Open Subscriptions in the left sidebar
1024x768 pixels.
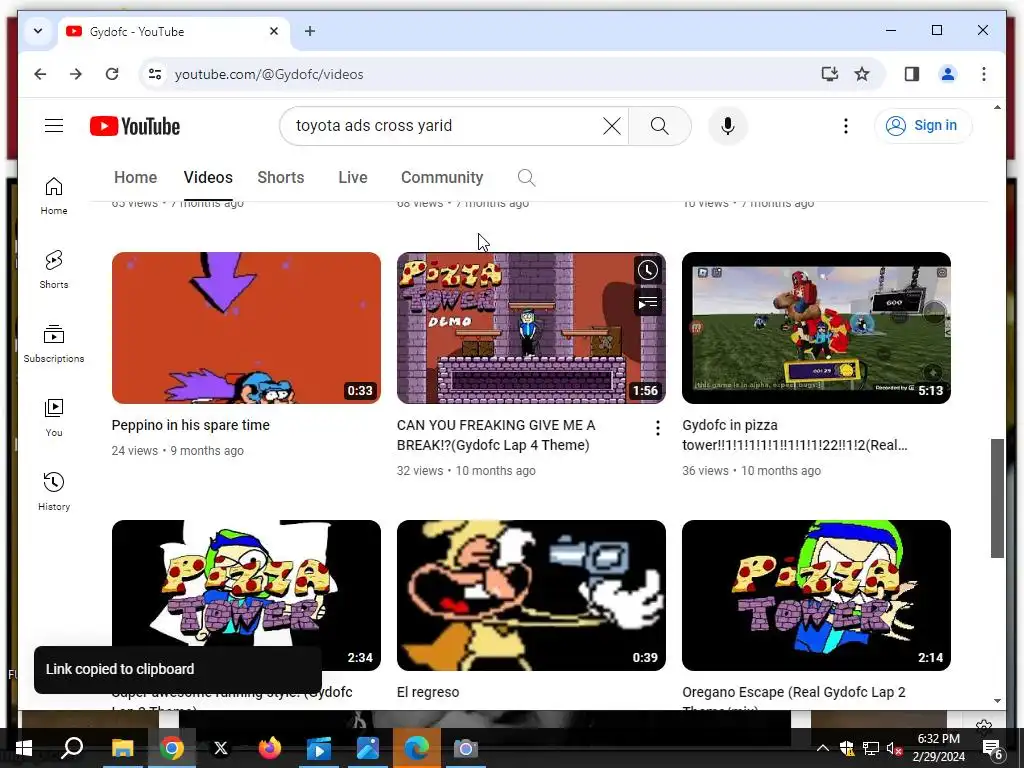(54, 344)
